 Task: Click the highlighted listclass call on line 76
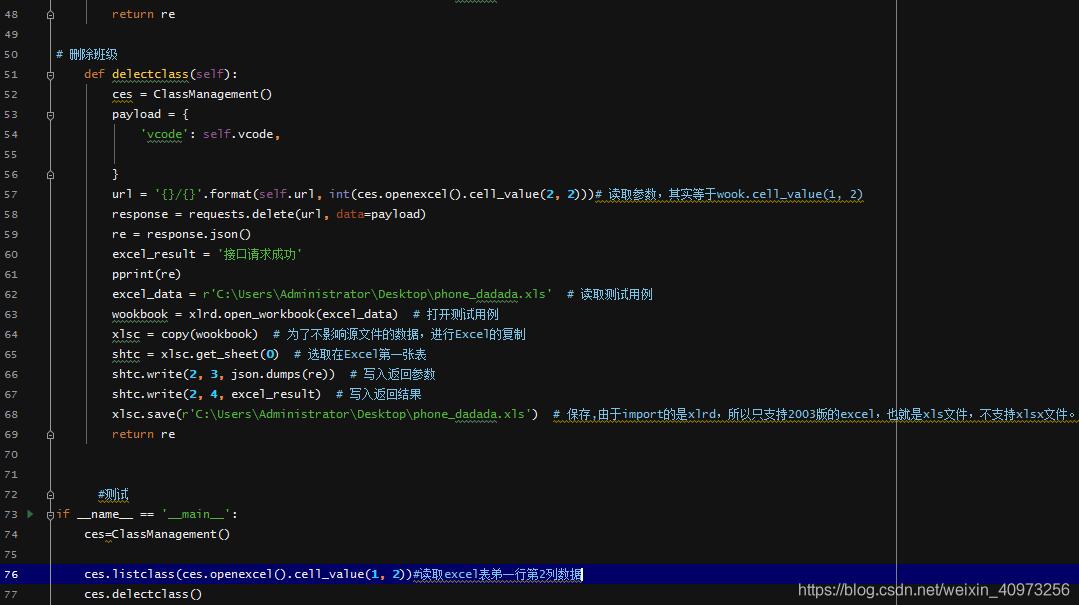pos(140,573)
